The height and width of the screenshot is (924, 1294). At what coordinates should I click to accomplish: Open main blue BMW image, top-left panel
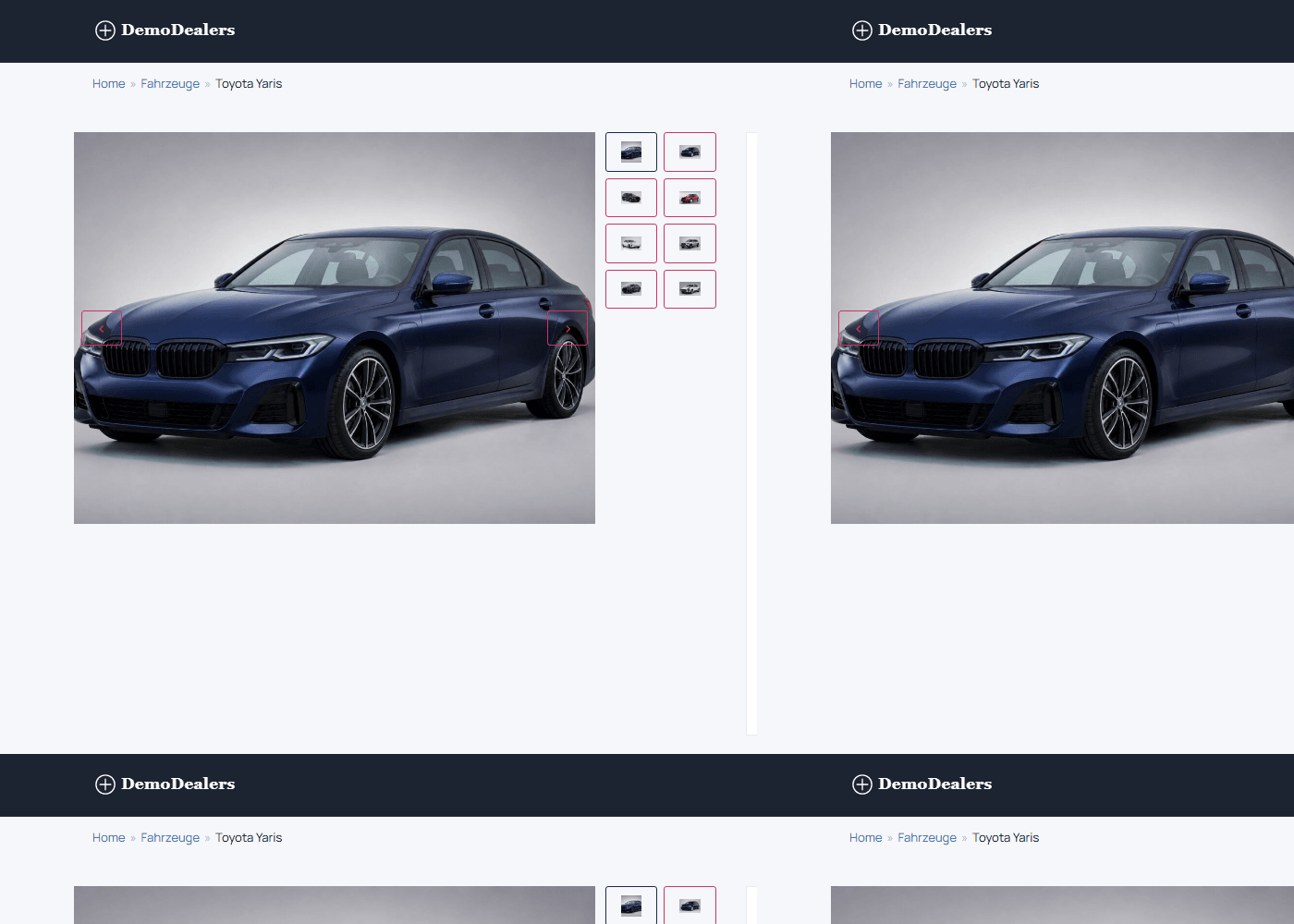[335, 328]
